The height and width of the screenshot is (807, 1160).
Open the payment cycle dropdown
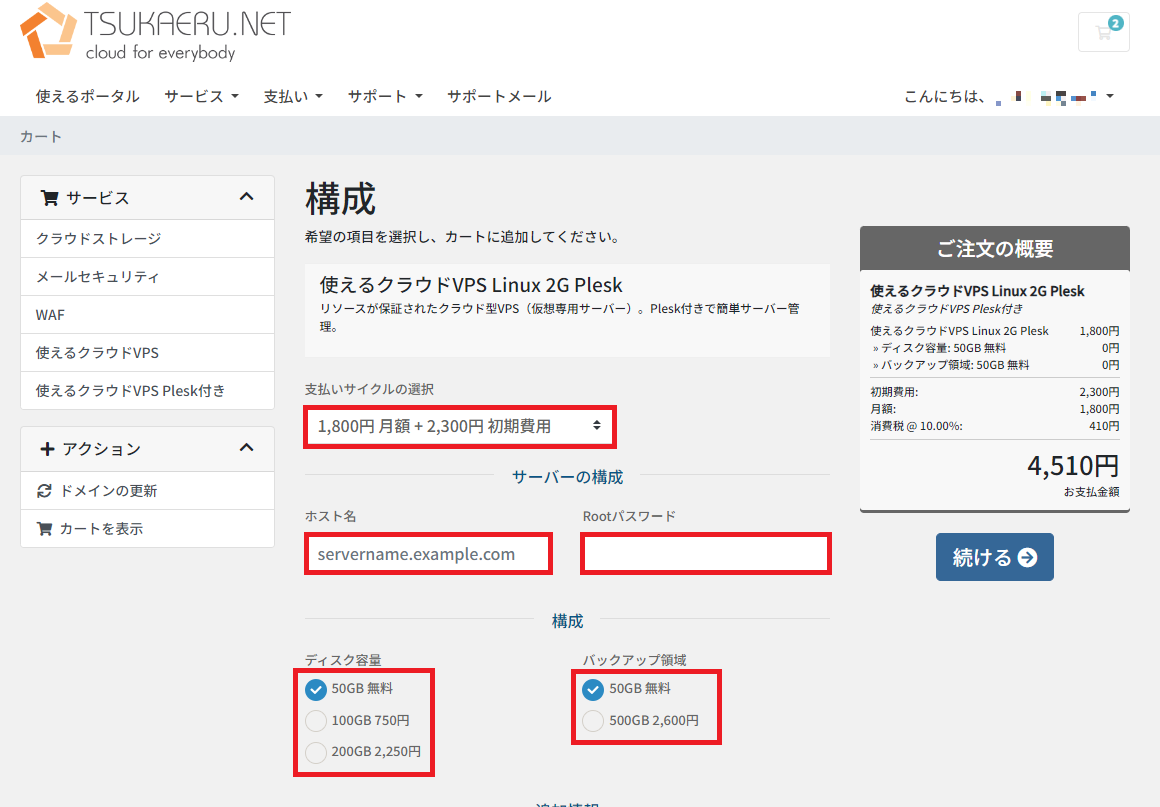point(459,426)
